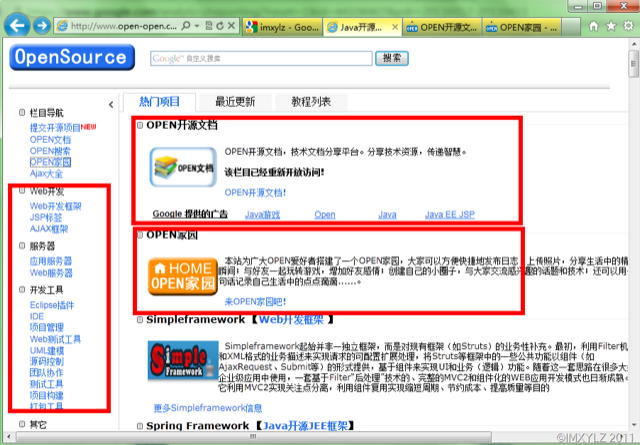This screenshot has height=445, width=640.
Task: Collapse the sidebar with the arrow
Action: [x=111, y=105]
